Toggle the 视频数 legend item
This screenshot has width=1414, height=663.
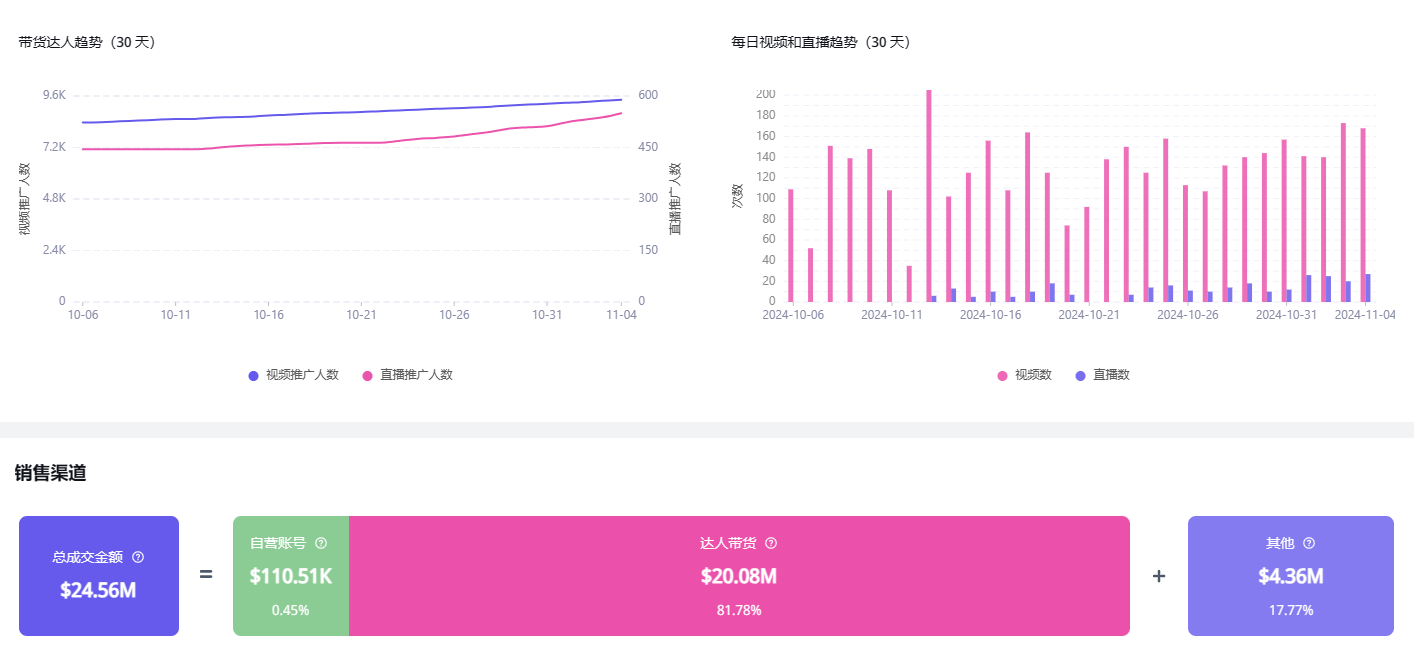pyautogui.click(x=1024, y=375)
